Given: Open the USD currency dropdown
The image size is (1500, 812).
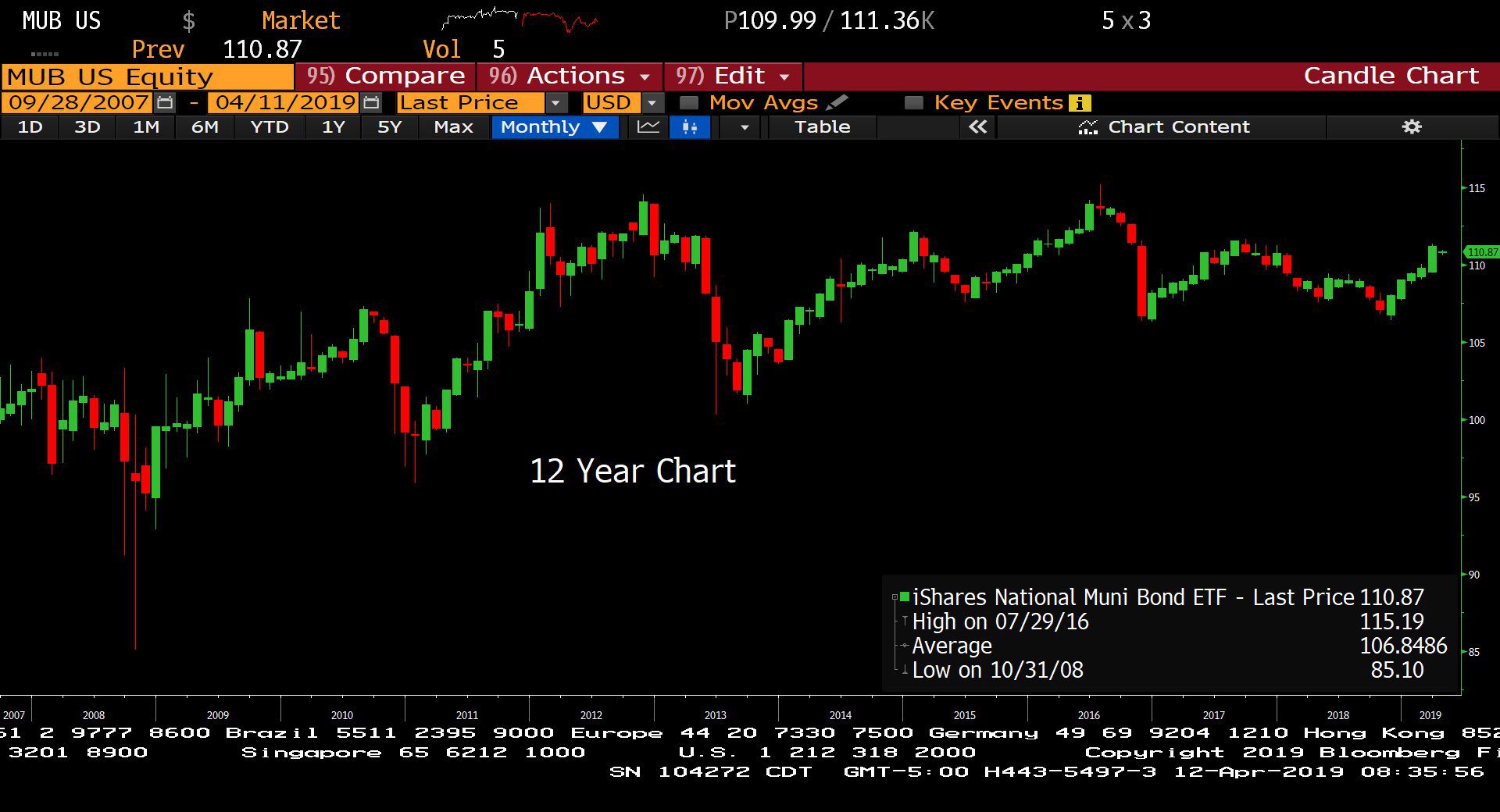Looking at the screenshot, I should click(652, 102).
